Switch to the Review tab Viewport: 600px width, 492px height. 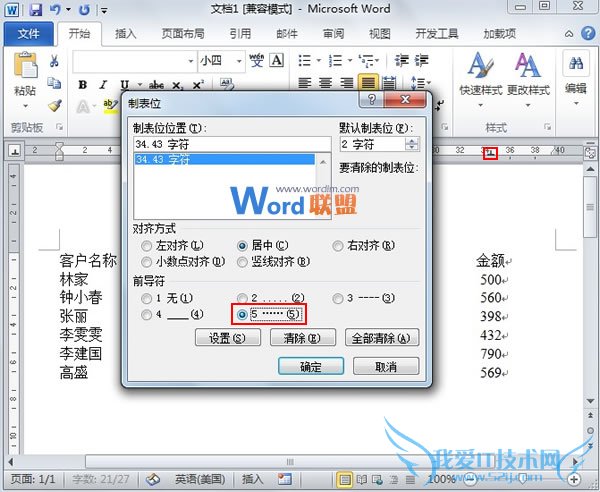[333, 34]
